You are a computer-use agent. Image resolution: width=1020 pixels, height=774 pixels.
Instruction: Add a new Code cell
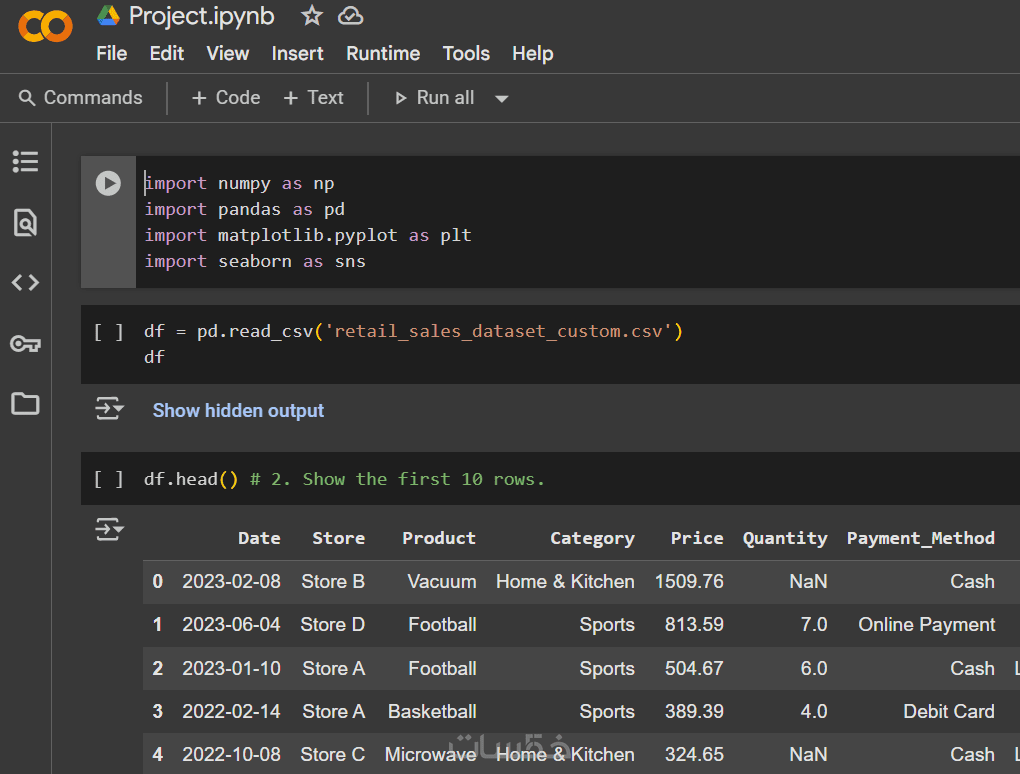(x=226, y=98)
